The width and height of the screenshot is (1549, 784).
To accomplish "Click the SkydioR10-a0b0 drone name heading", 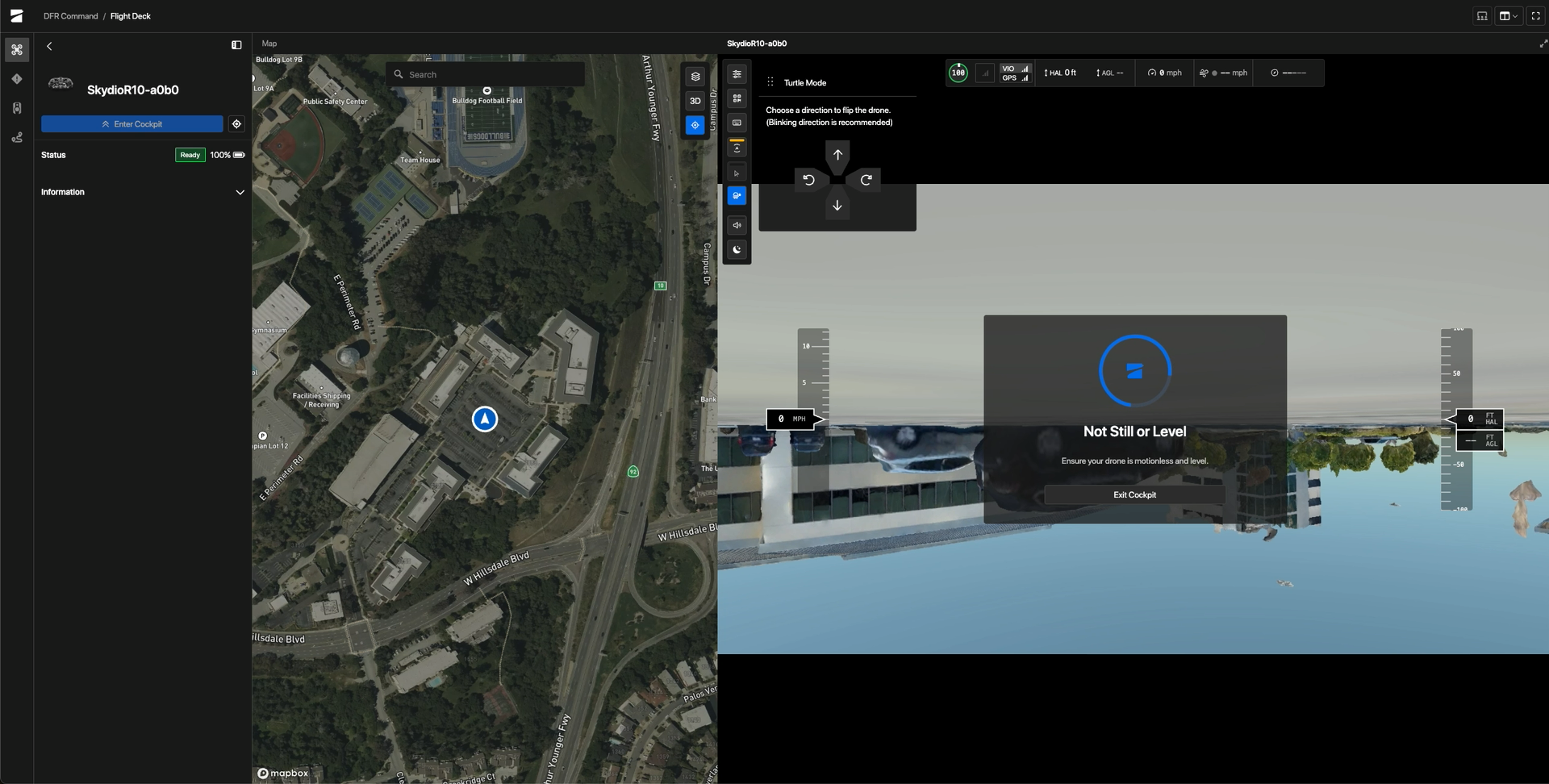I will [133, 90].
